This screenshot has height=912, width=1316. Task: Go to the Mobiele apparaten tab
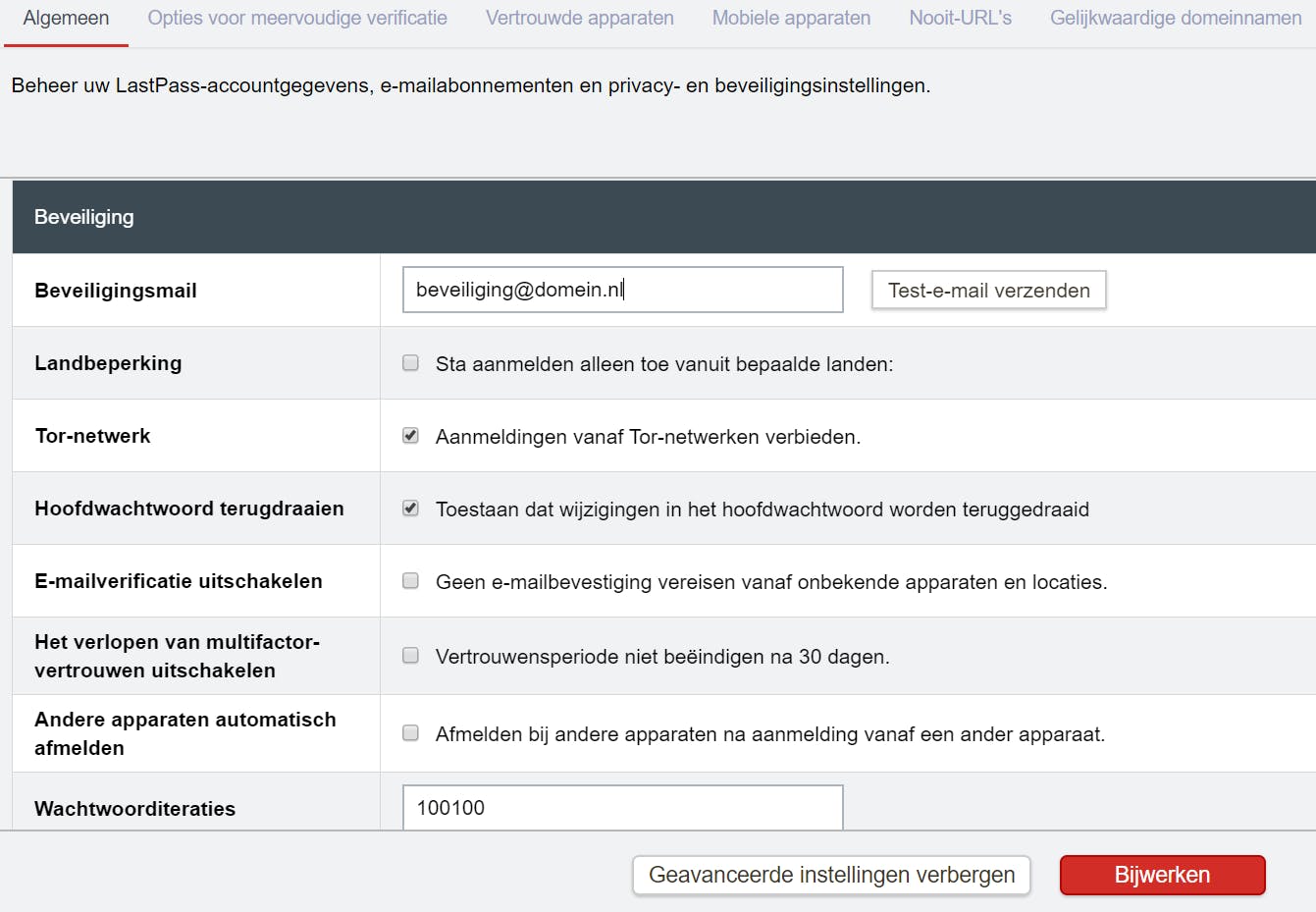(791, 19)
